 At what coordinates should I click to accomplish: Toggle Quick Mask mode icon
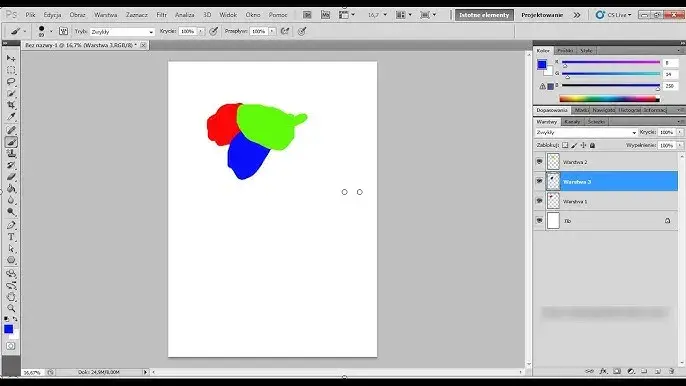11,346
